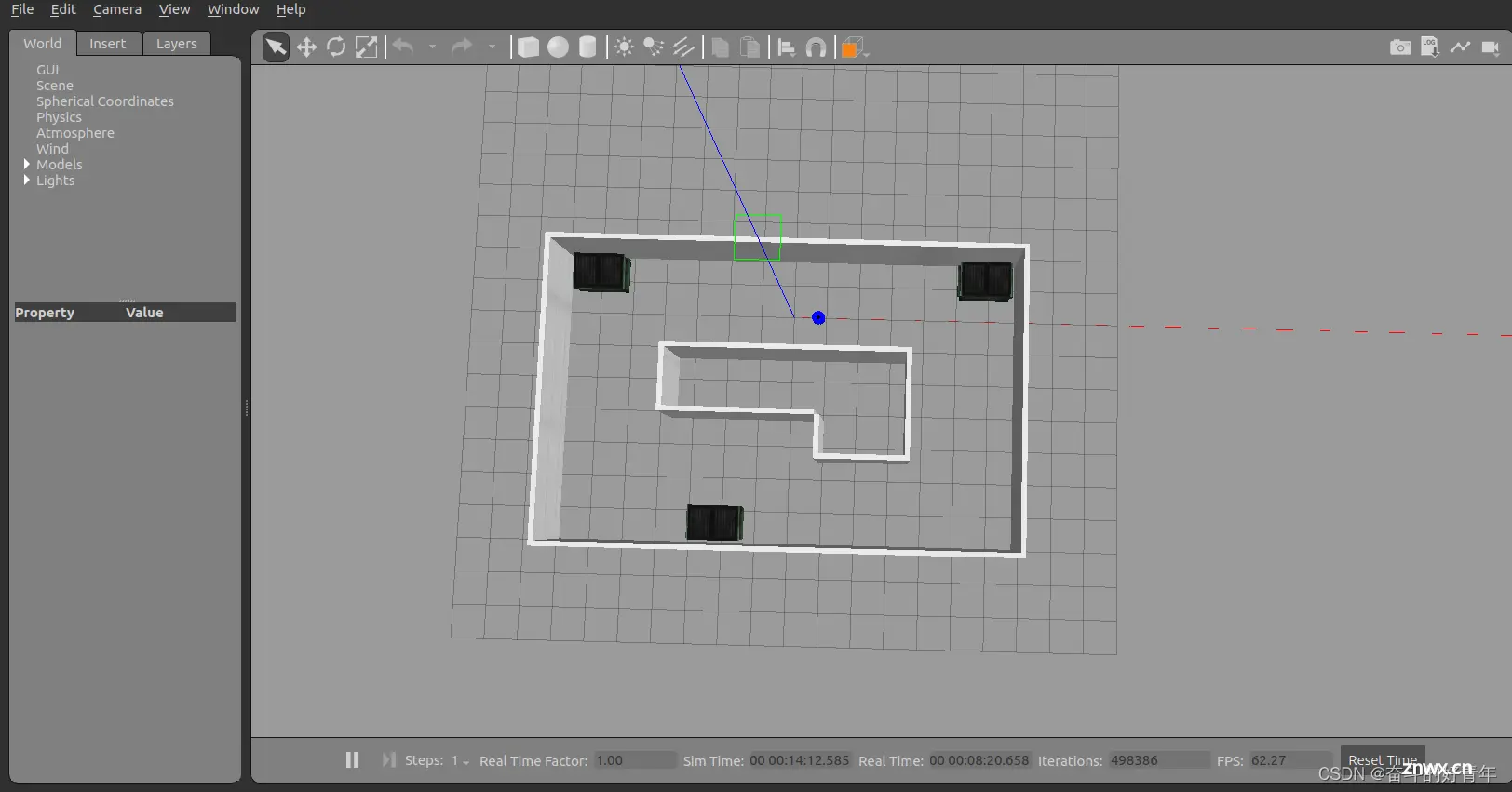This screenshot has width=1512, height=792.
Task: Click the left panel collapse handle
Action: [x=246, y=408]
